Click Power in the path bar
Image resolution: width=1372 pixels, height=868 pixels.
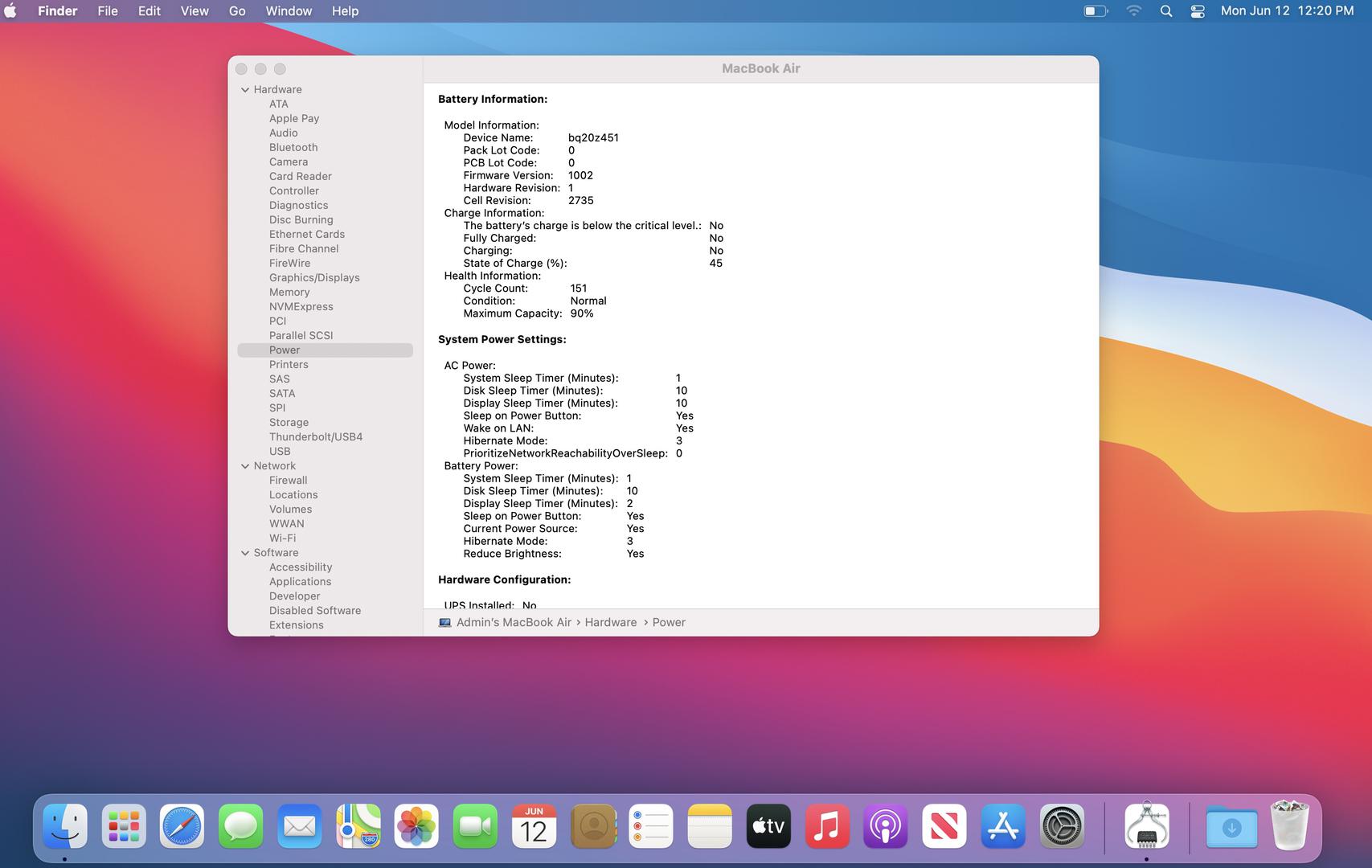click(x=669, y=623)
